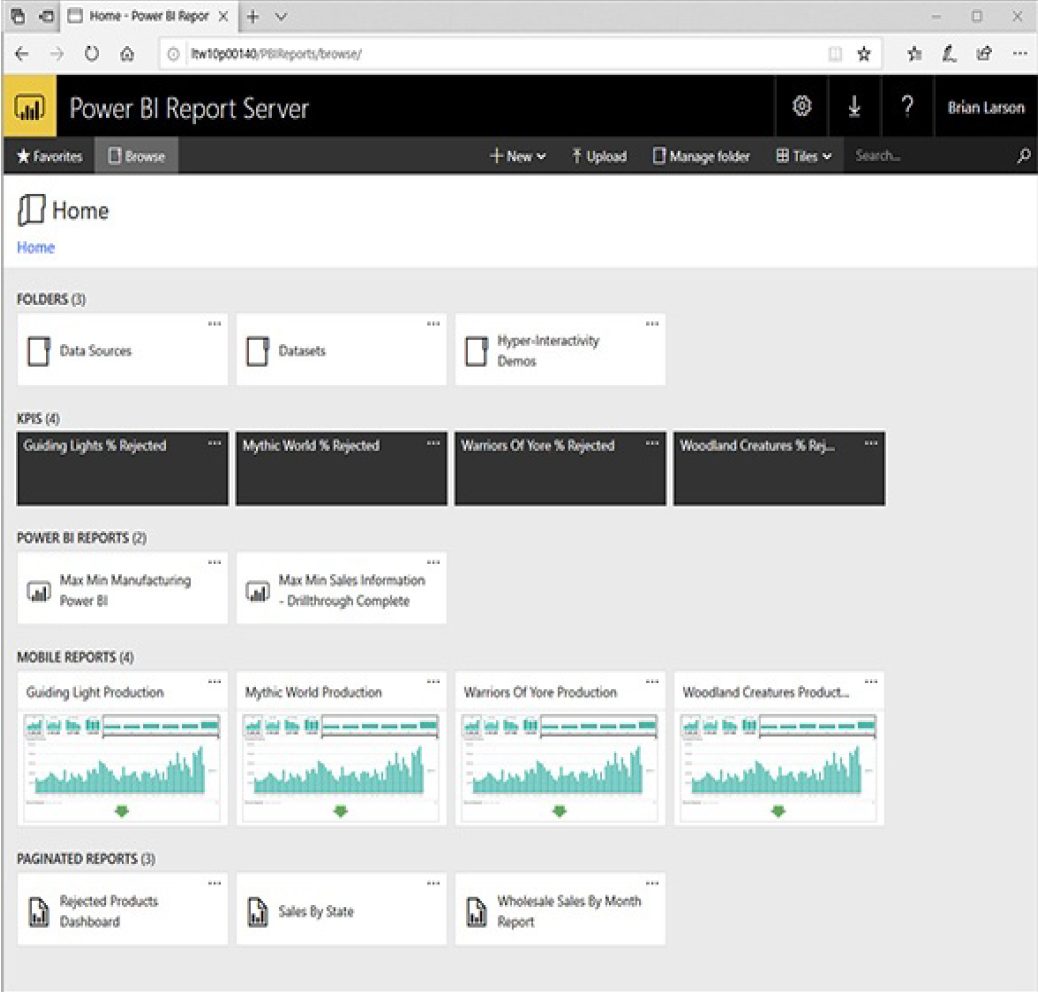Open the settings gear menu
1038x992 pixels.
(x=802, y=106)
